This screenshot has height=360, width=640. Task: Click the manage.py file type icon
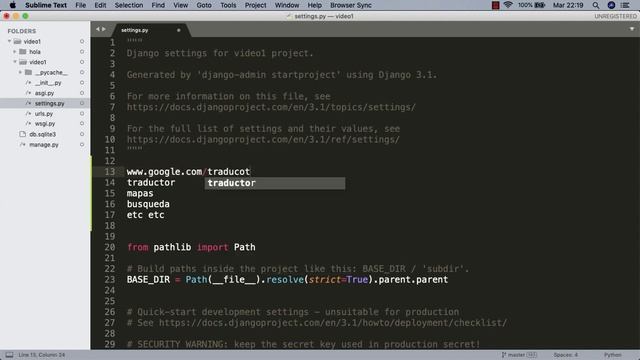22,144
